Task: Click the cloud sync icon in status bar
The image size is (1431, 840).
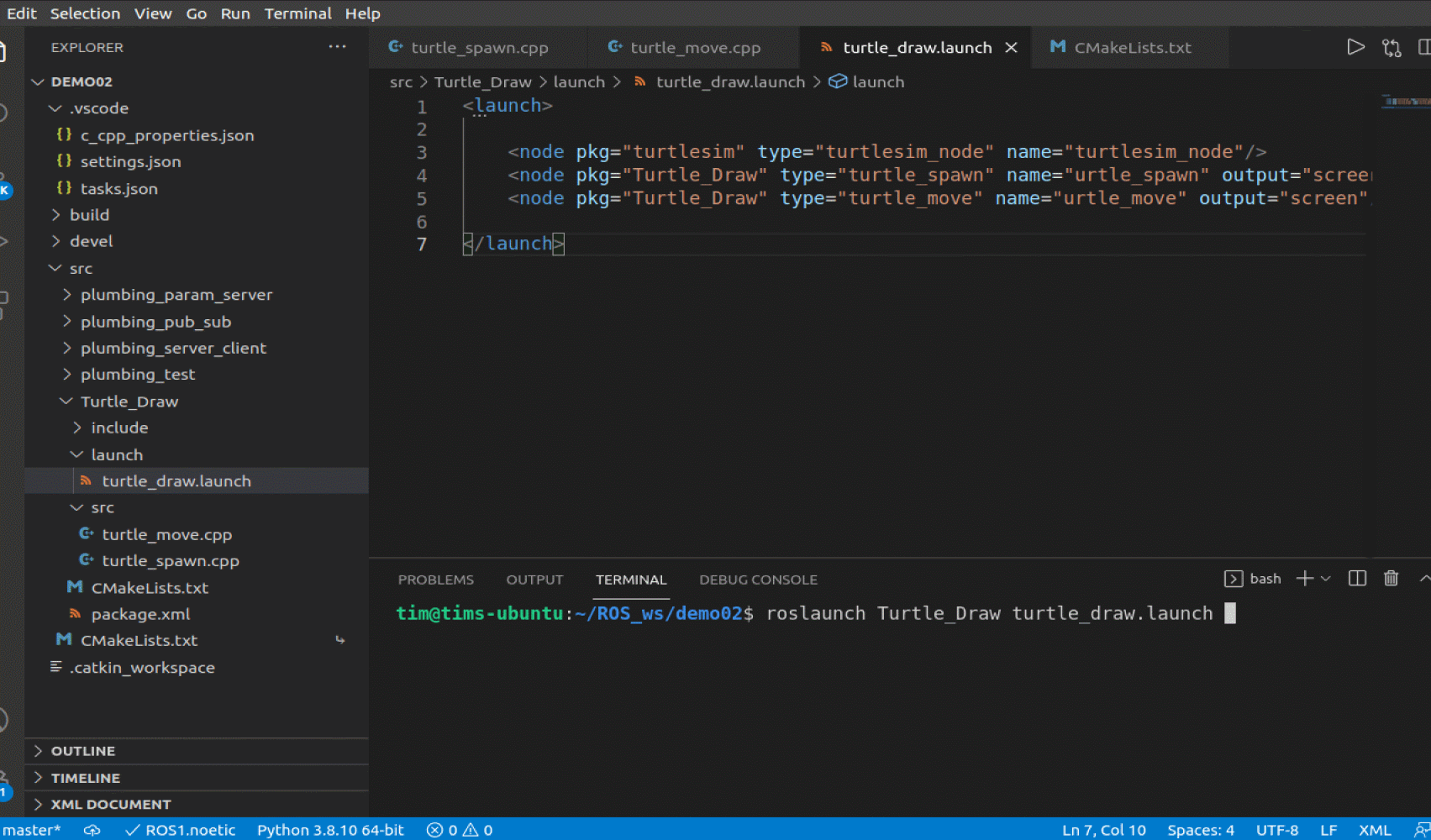Action: (x=92, y=830)
